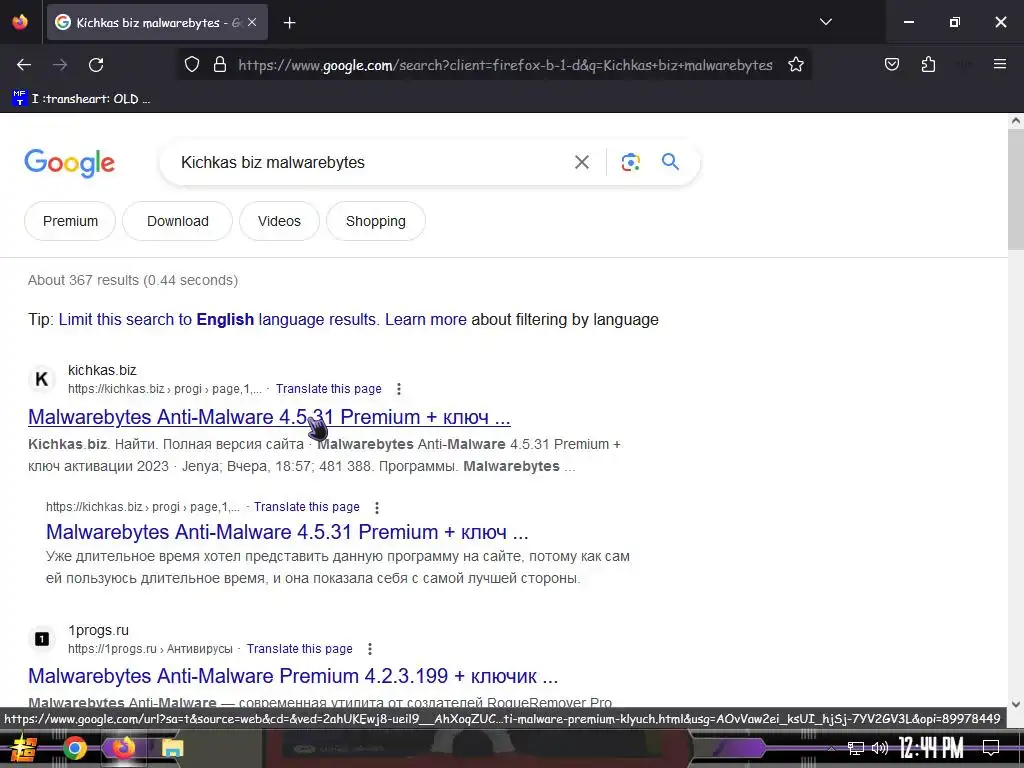Open the taskbar clock showing 12:44 PM
This screenshot has height=768, width=1024.
tap(931, 748)
